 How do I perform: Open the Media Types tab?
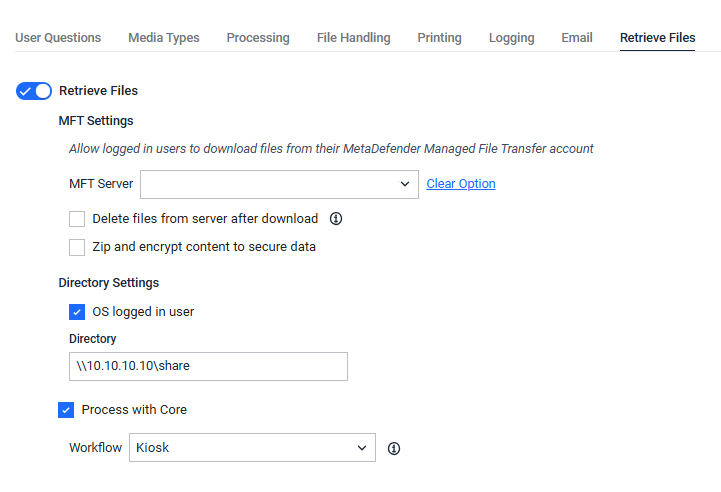click(164, 38)
